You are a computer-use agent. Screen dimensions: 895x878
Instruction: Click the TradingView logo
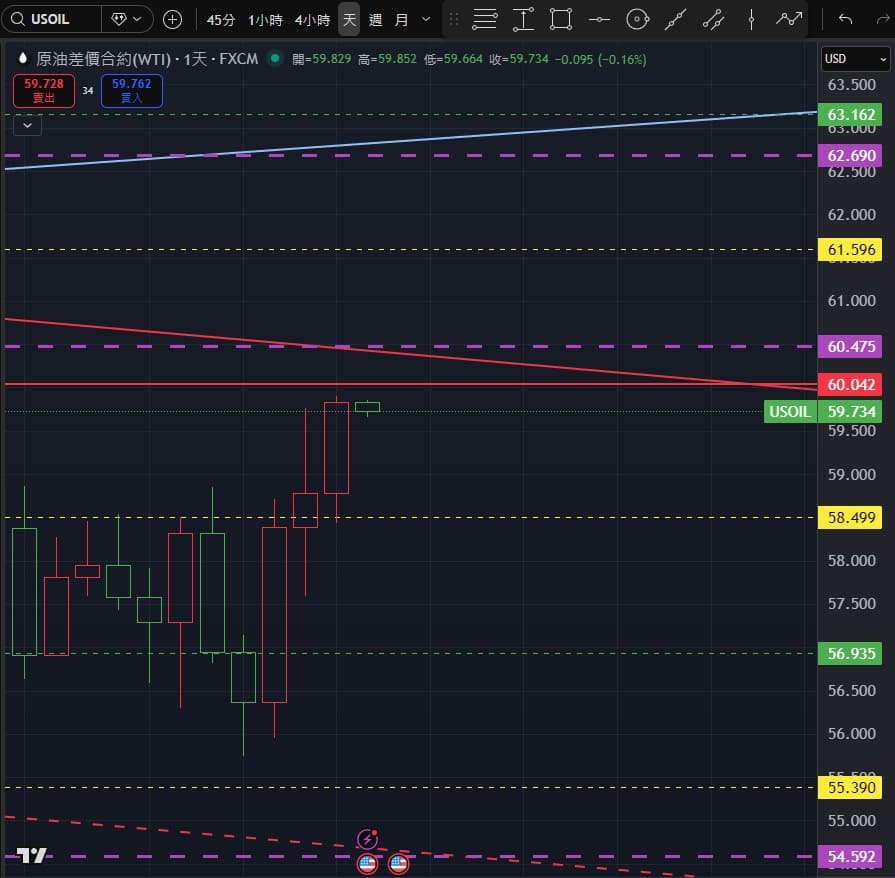pyautogui.click(x=31, y=855)
